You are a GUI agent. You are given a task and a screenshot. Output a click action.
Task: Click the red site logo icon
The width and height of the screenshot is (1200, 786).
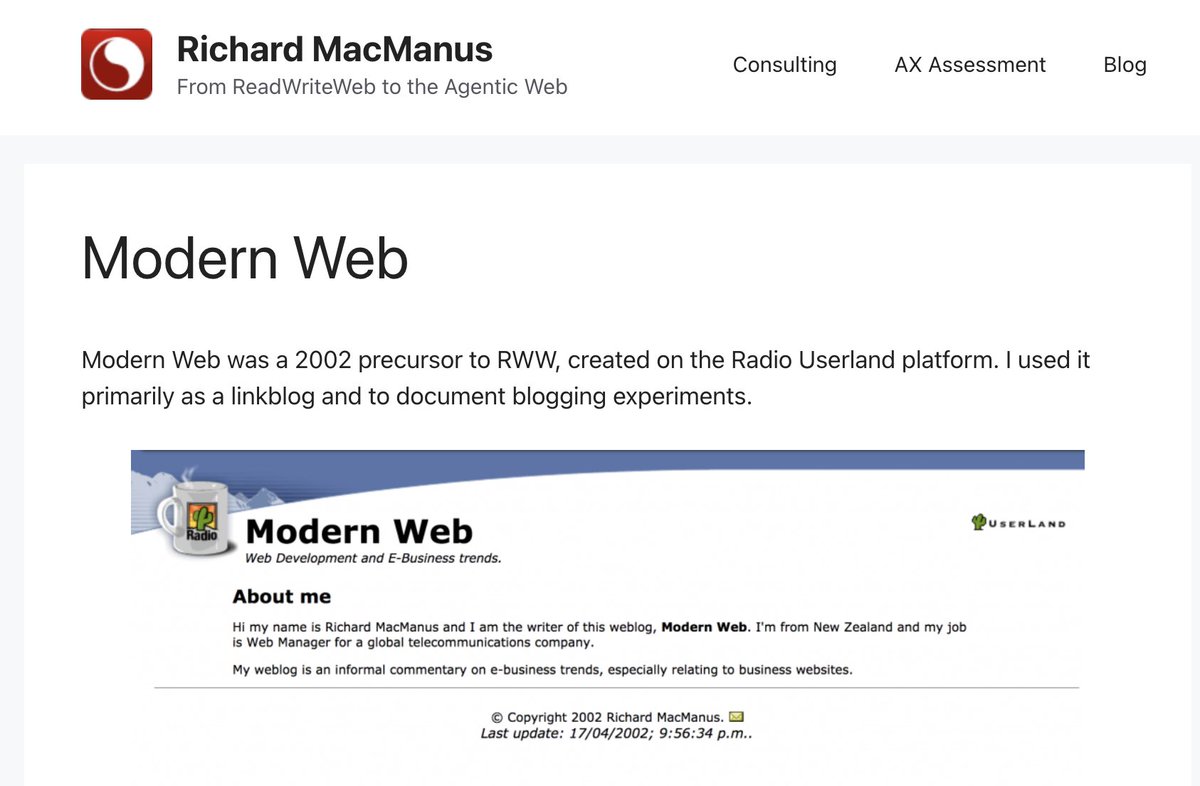pos(117,64)
